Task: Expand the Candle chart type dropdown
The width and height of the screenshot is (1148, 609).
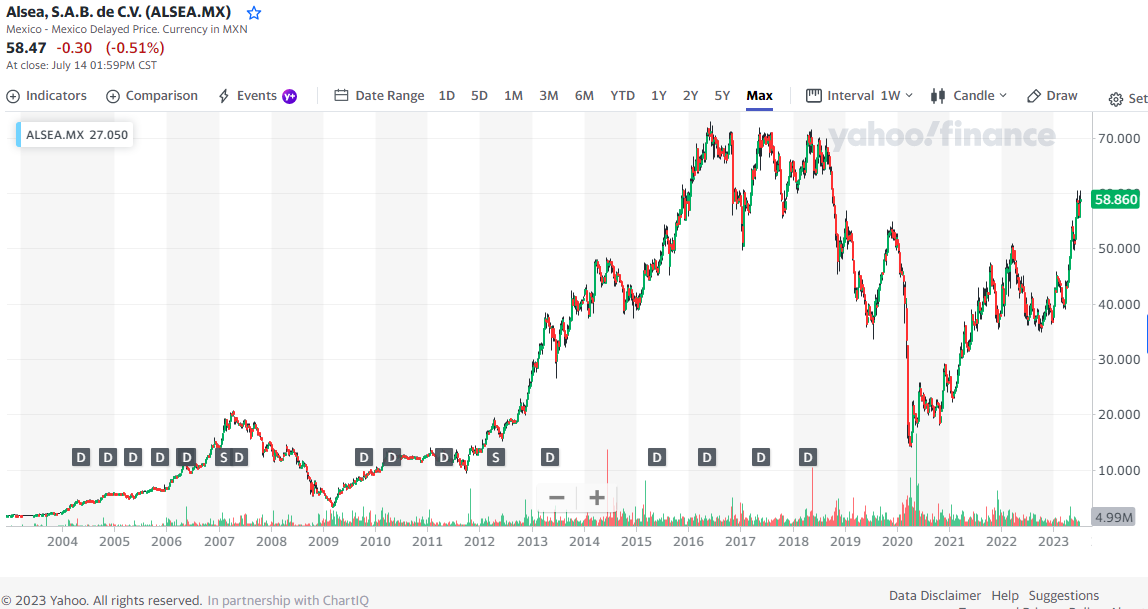Action: click(x=969, y=96)
